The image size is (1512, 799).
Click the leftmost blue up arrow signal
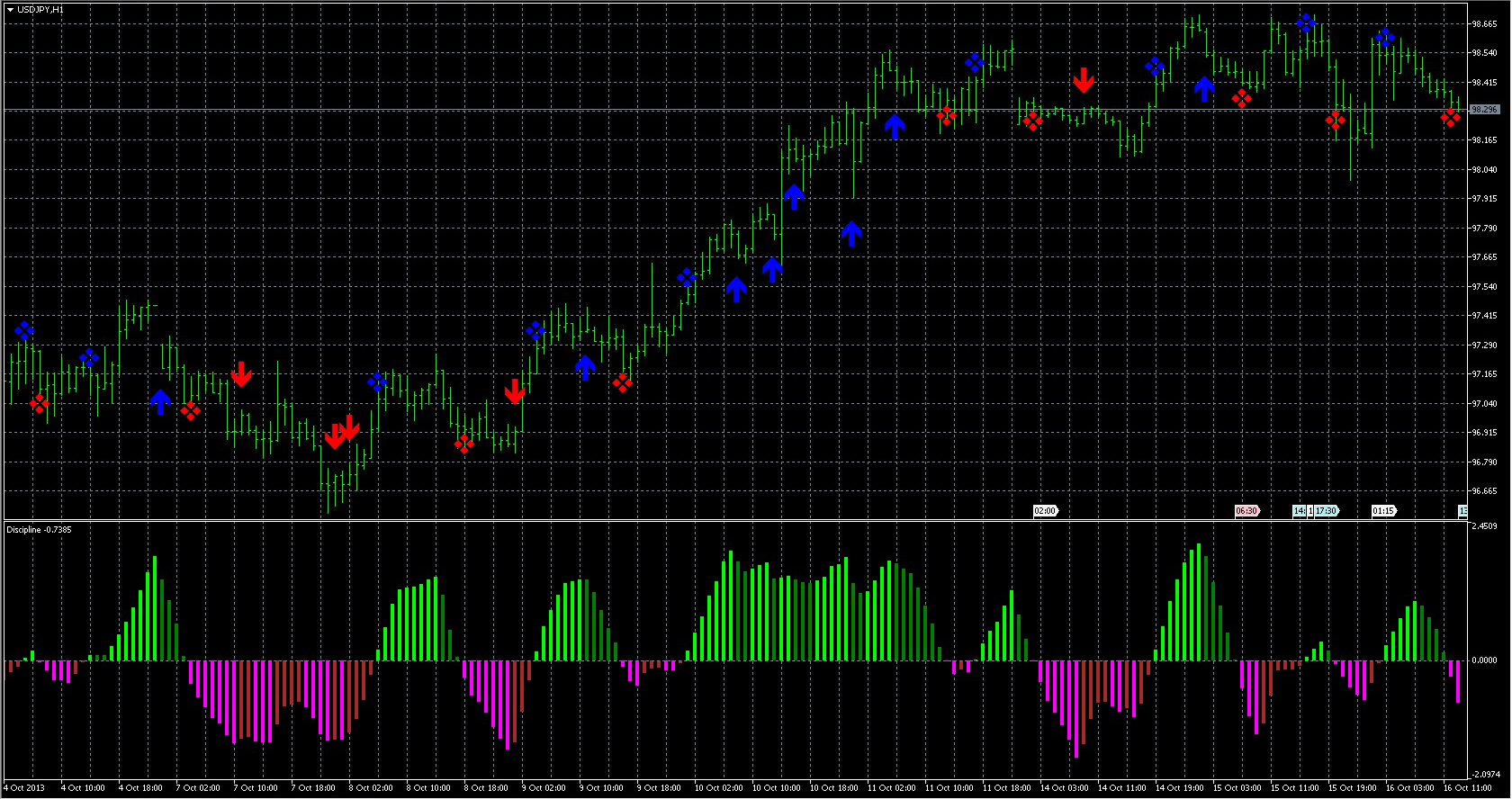pos(159,401)
